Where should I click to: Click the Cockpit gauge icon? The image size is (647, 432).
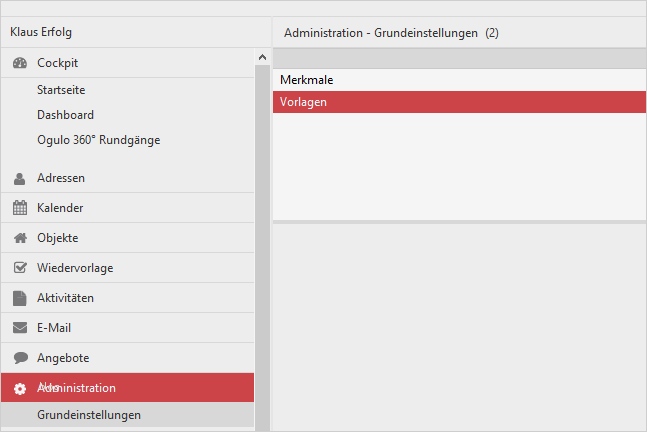tap(19, 63)
